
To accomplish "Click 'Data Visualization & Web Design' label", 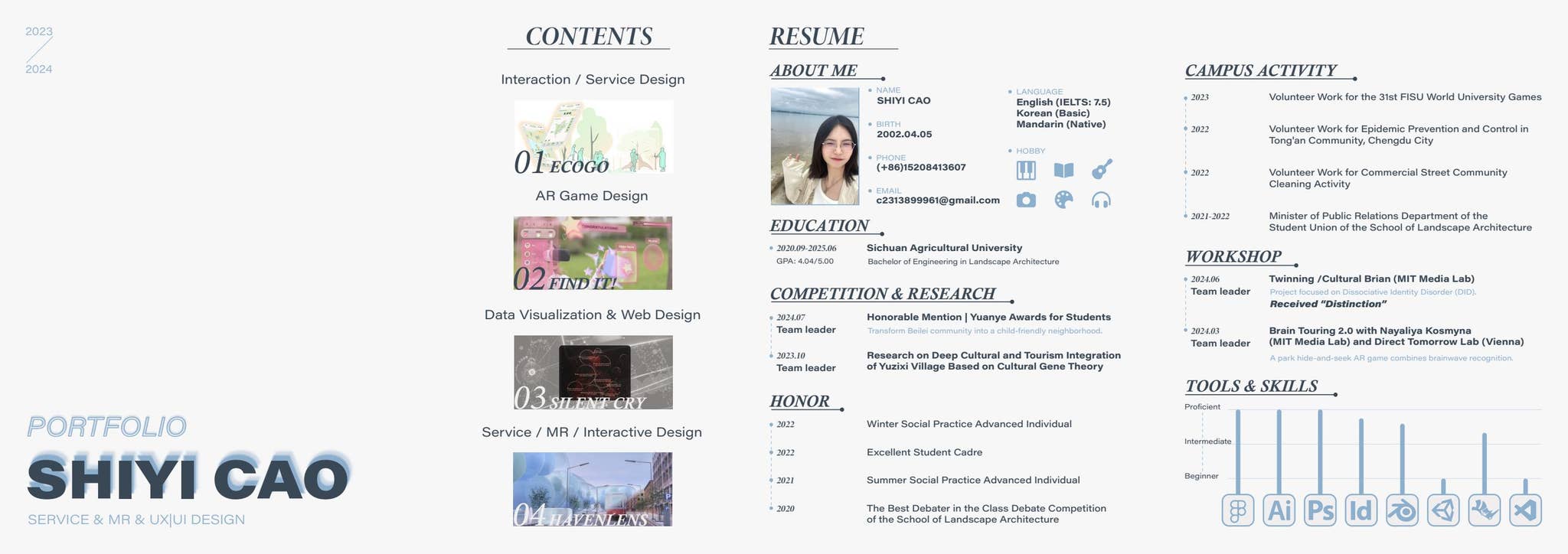I will (593, 315).
